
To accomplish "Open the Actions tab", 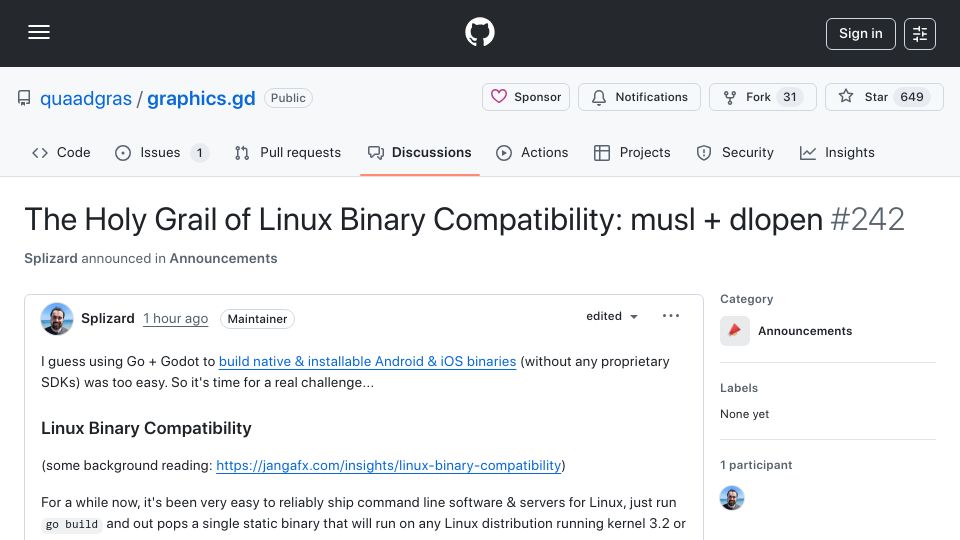I will (x=532, y=152).
